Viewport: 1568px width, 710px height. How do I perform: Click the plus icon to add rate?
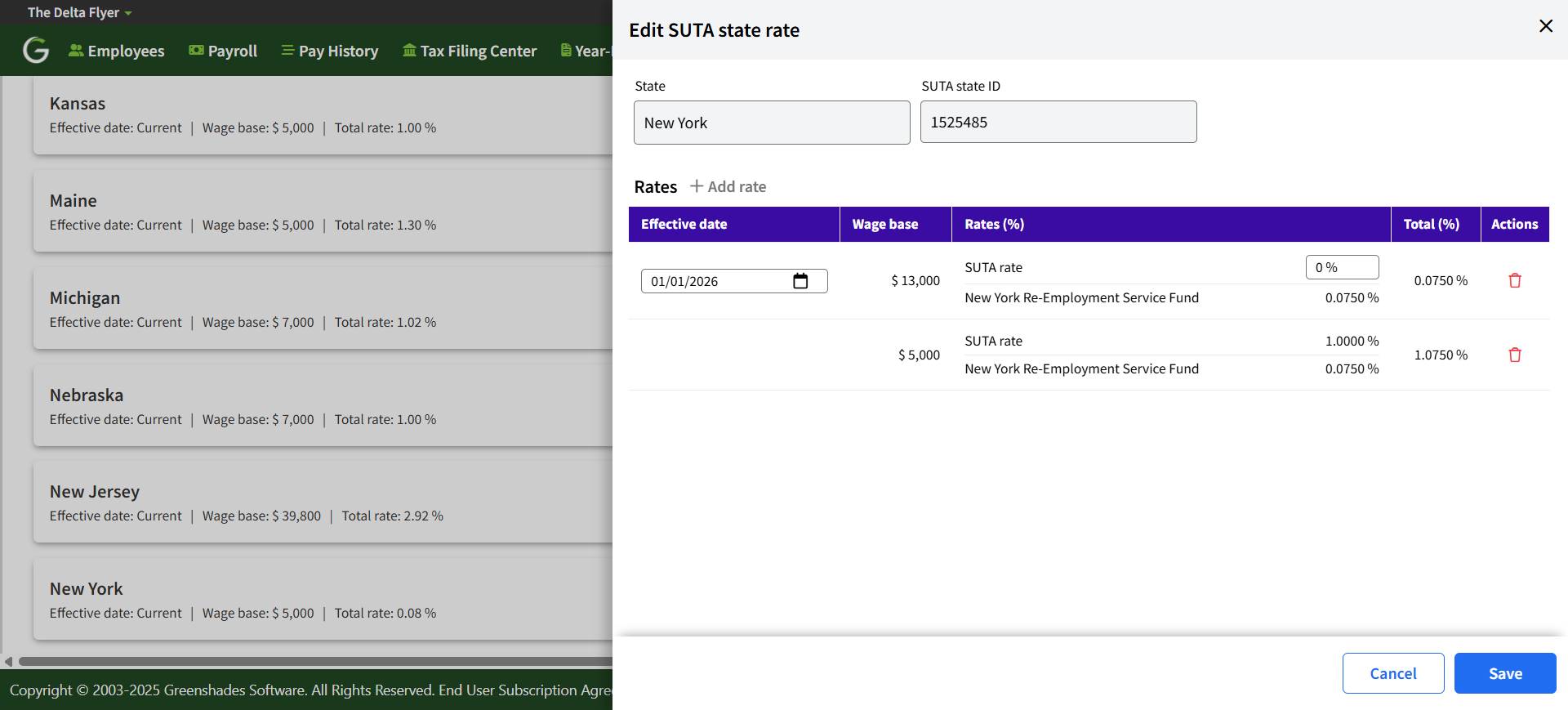click(x=697, y=186)
